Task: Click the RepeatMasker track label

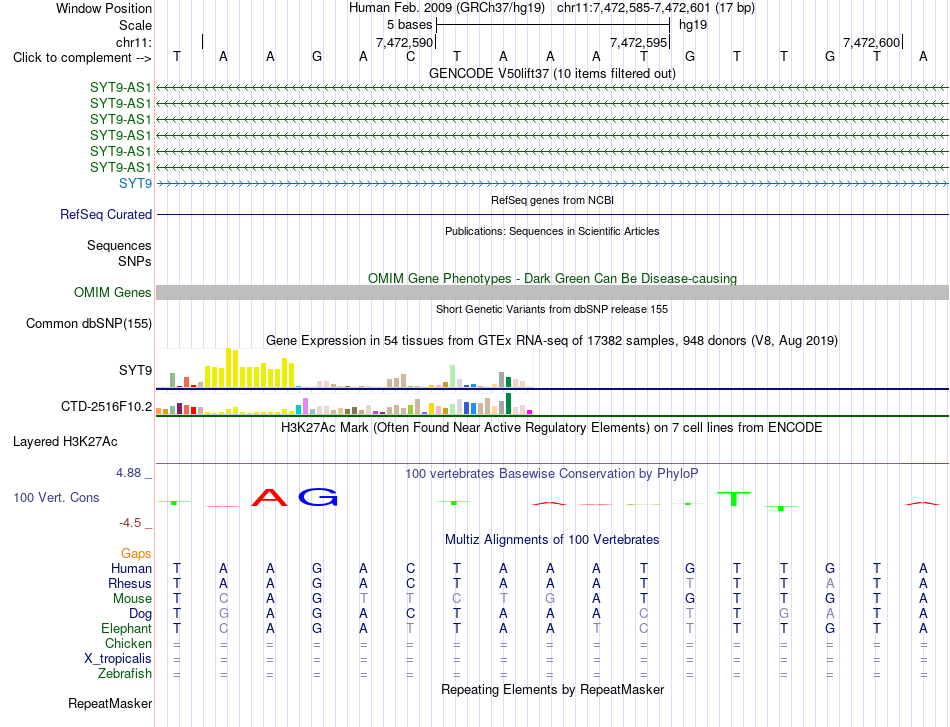Action: click(x=110, y=703)
